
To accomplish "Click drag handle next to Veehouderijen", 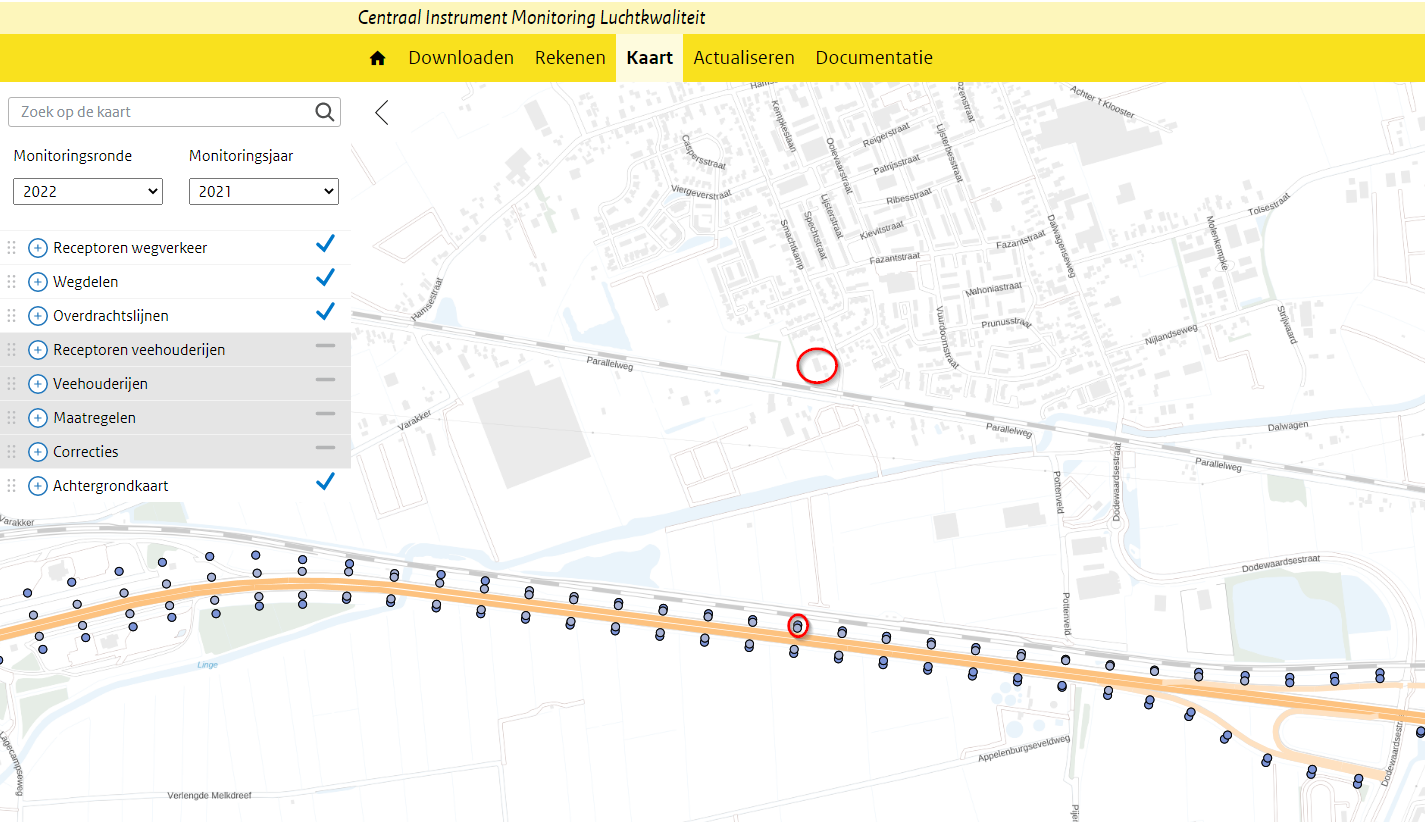I will click(x=12, y=384).
